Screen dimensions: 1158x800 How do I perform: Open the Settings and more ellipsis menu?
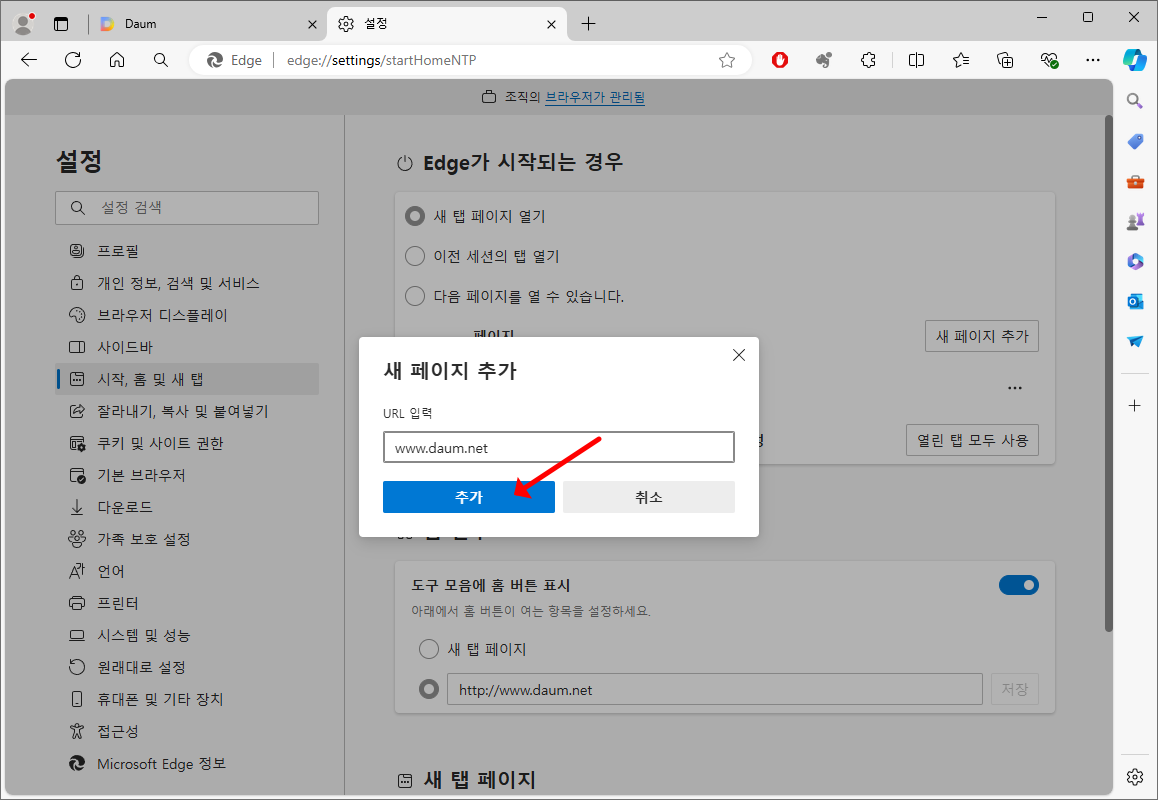[x=1093, y=60]
